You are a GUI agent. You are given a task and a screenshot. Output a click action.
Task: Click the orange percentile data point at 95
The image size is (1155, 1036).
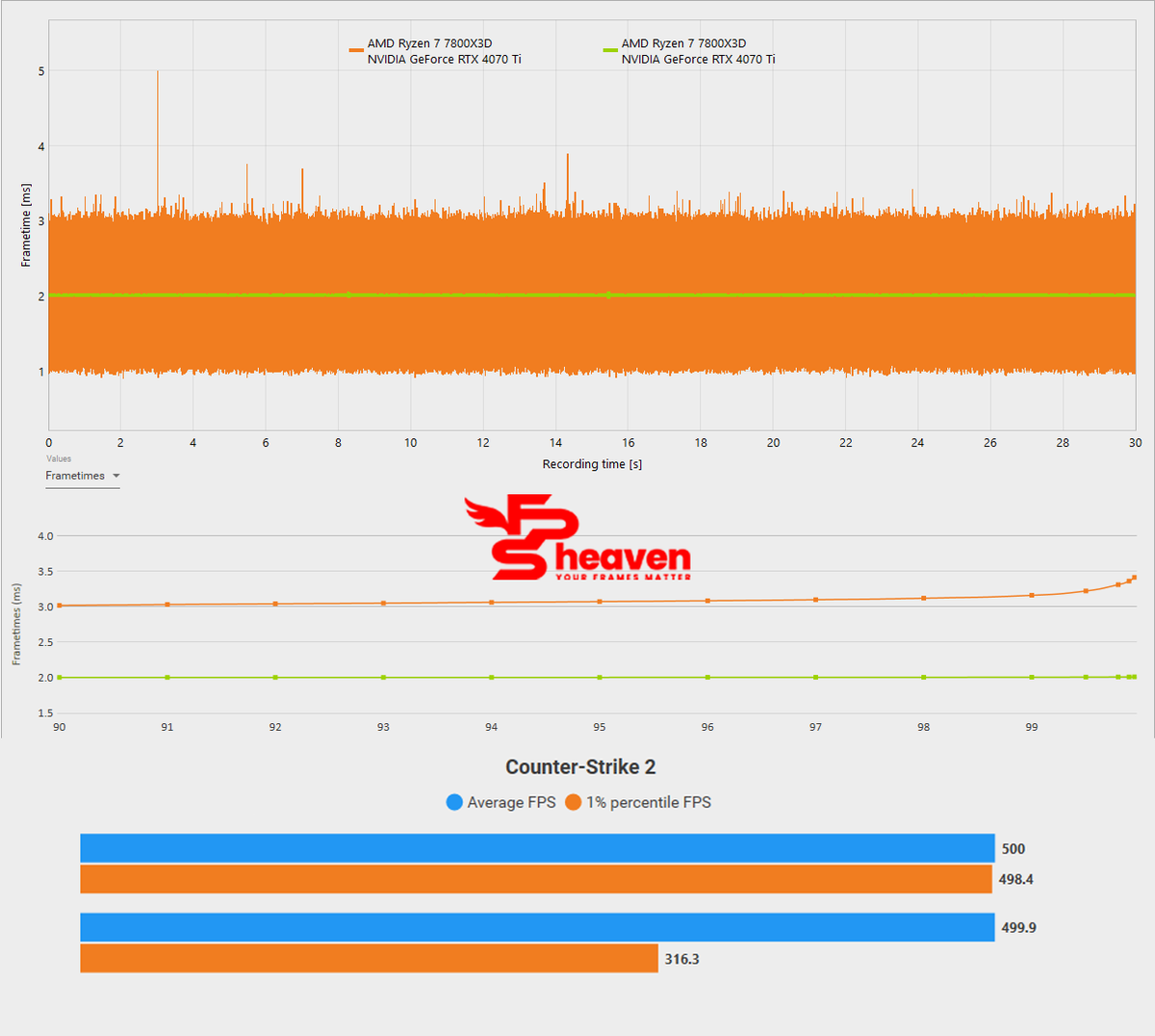click(600, 602)
